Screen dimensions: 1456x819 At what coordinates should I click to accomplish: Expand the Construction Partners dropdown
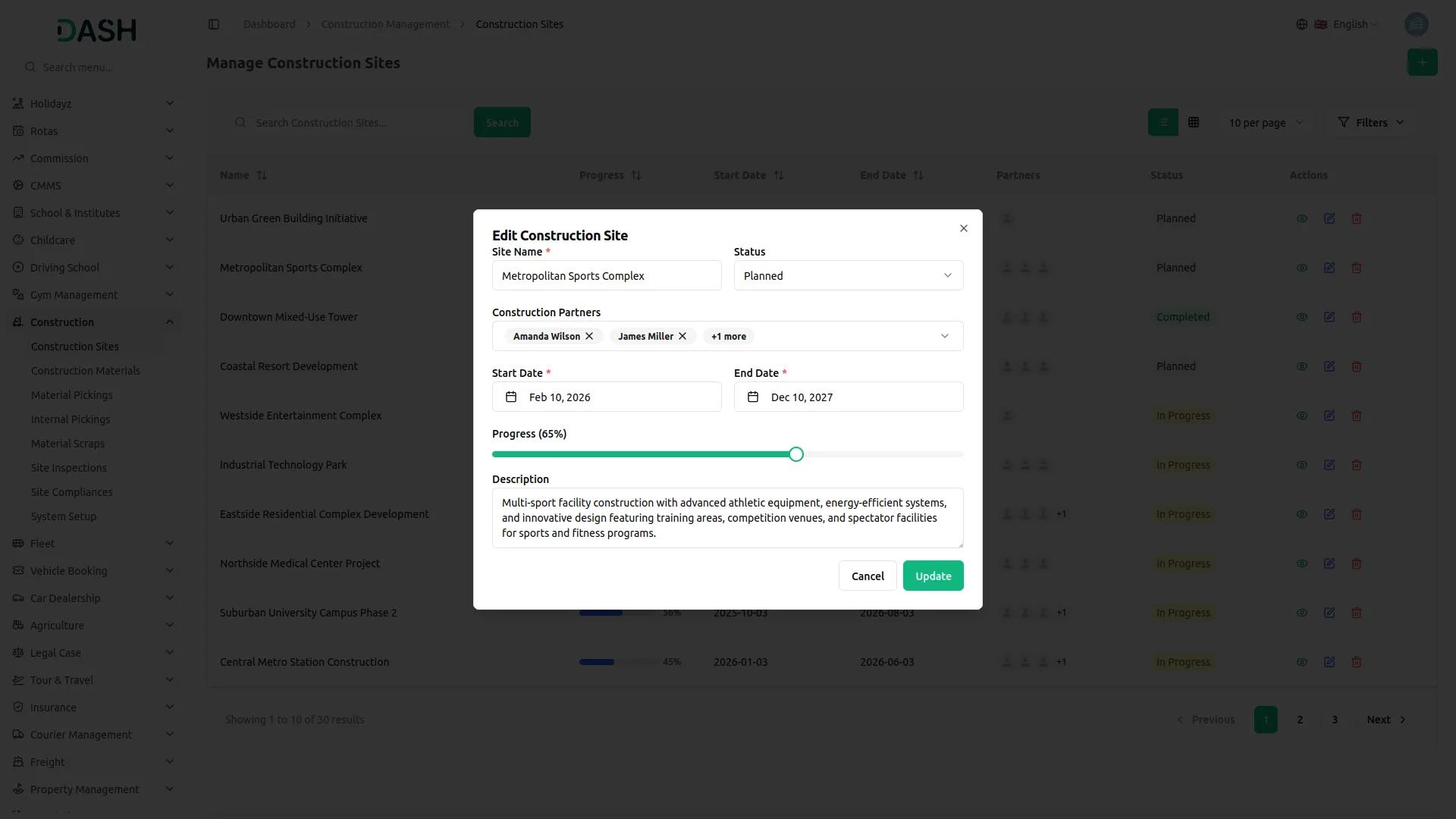945,336
